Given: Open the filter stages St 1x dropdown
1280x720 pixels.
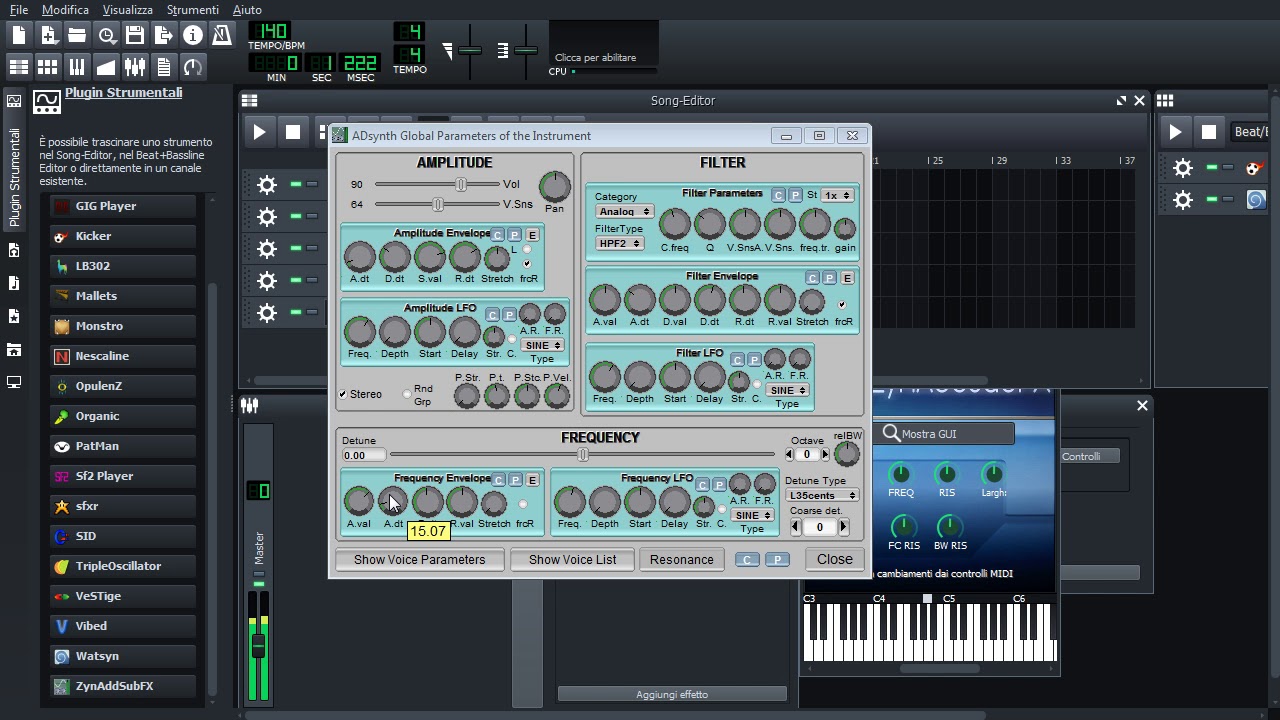Looking at the screenshot, I should point(837,196).
